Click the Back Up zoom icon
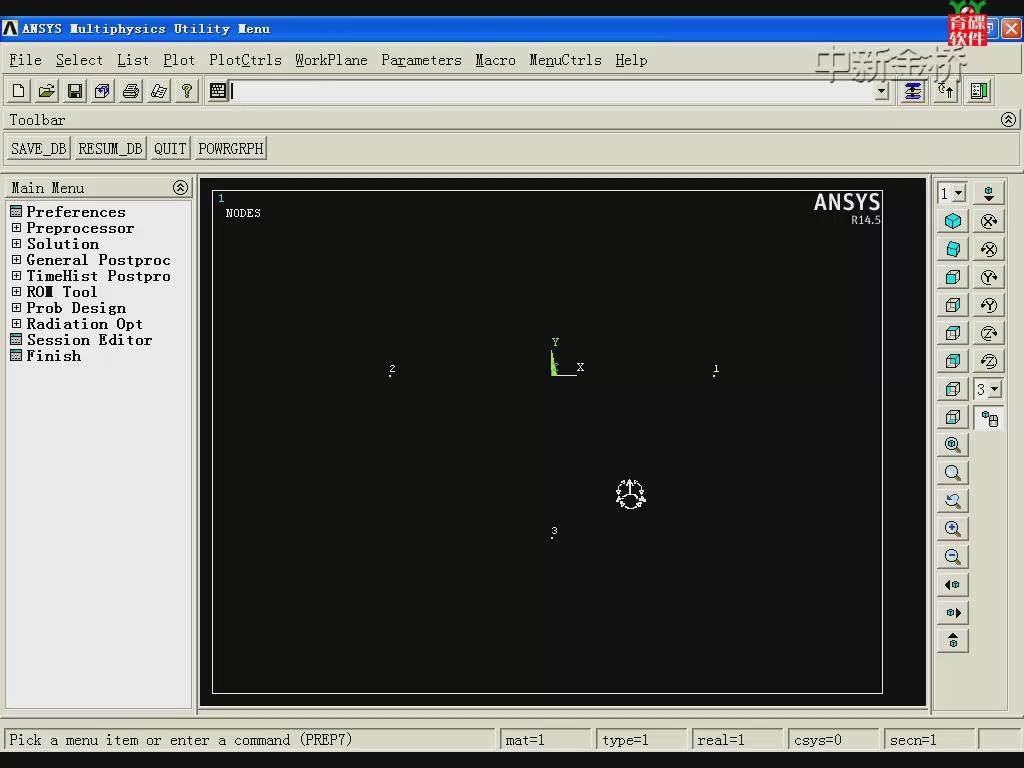This screenshot has height=768, width=1024. click(x=953, y=501)
